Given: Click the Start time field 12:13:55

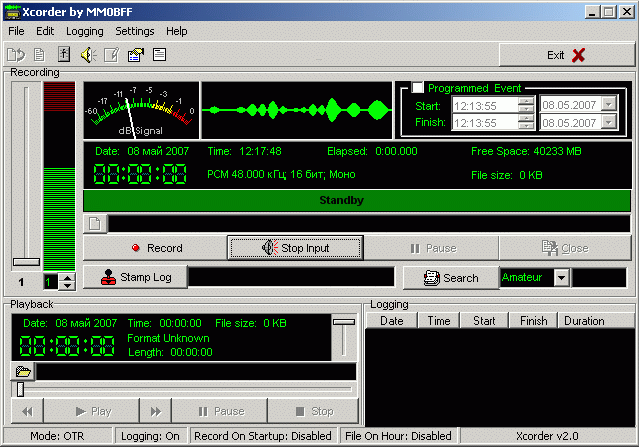Looking at the screenshot, I should pyautogui.click(x=485, y=106).
